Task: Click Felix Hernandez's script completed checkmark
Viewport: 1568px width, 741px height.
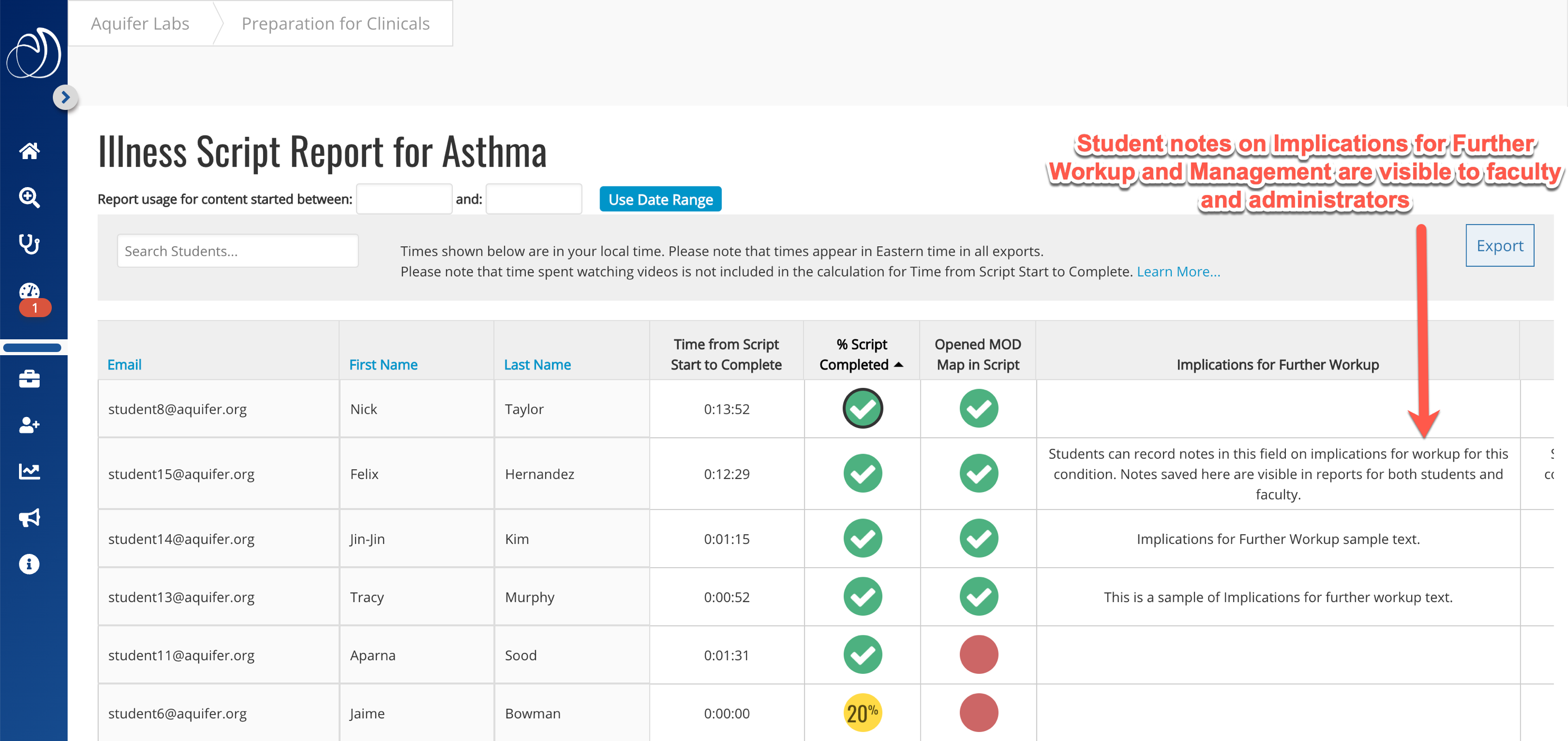Action: coord(863,474)
